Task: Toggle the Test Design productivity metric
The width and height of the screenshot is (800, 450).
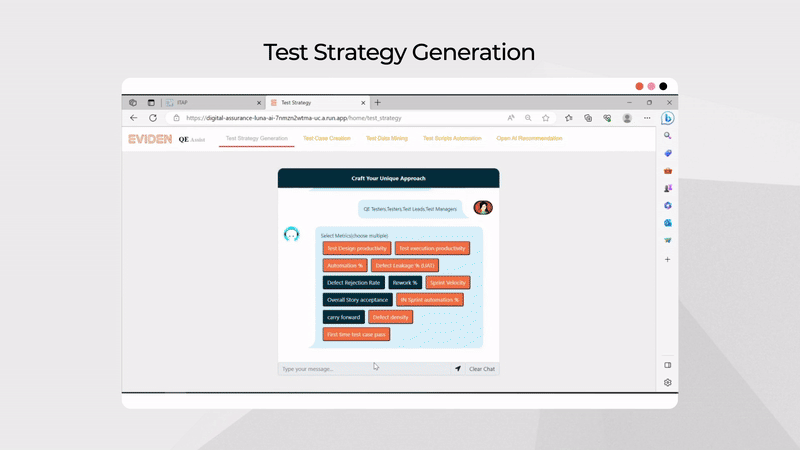Action: [357, 248]
